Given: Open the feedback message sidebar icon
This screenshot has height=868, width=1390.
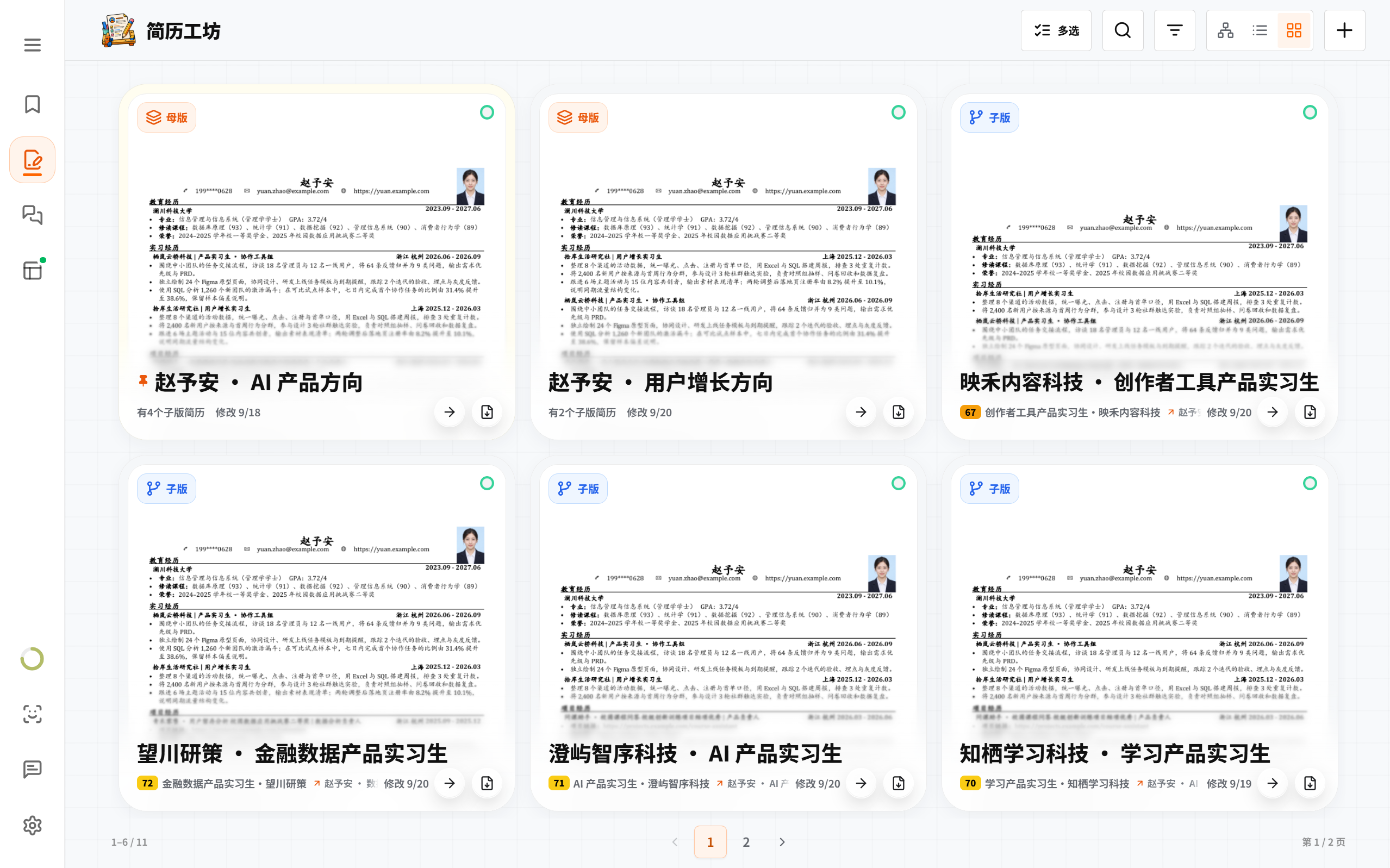Looking at the screenshot, I should (32, 769).
